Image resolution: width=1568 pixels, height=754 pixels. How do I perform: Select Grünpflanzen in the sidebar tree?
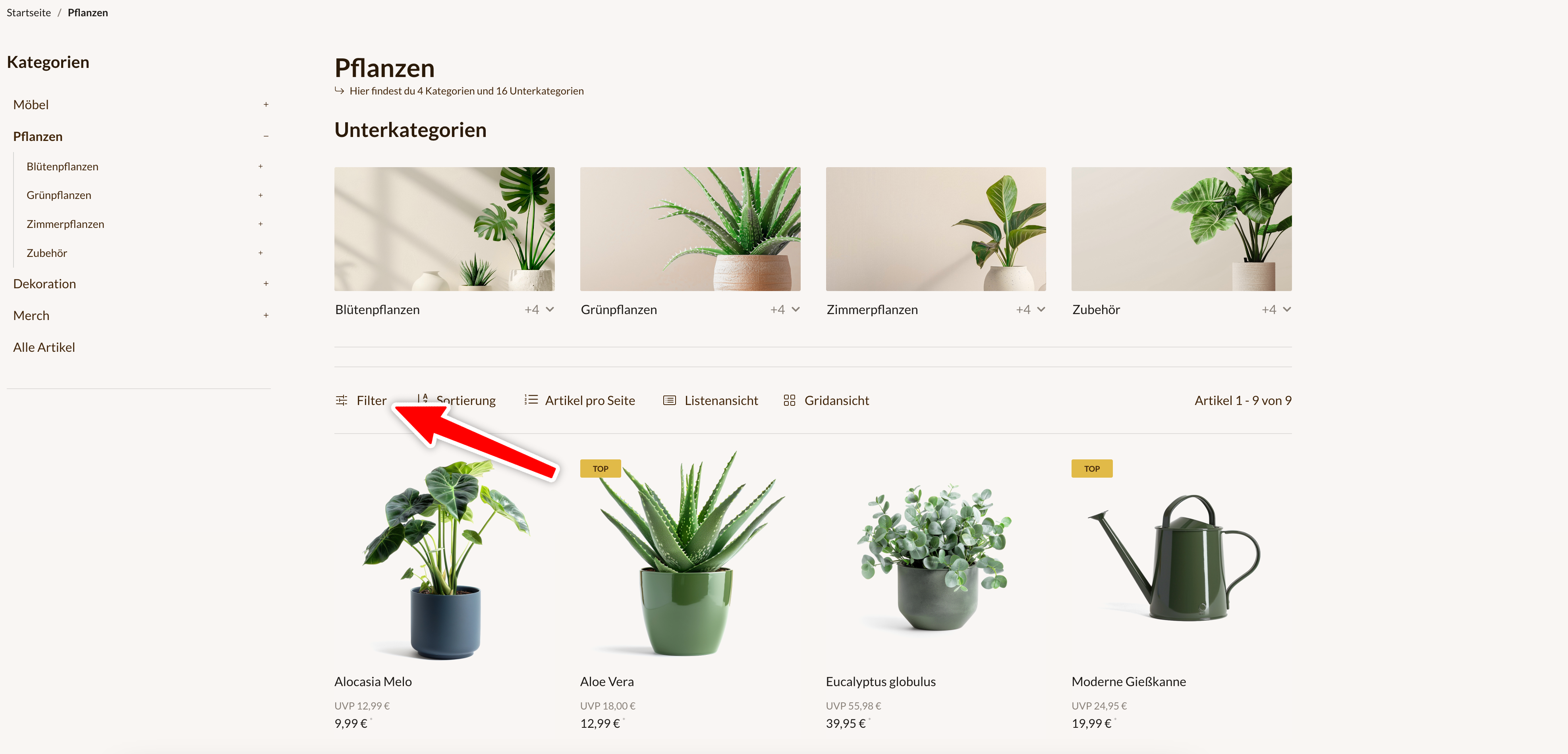click(59, 195)
